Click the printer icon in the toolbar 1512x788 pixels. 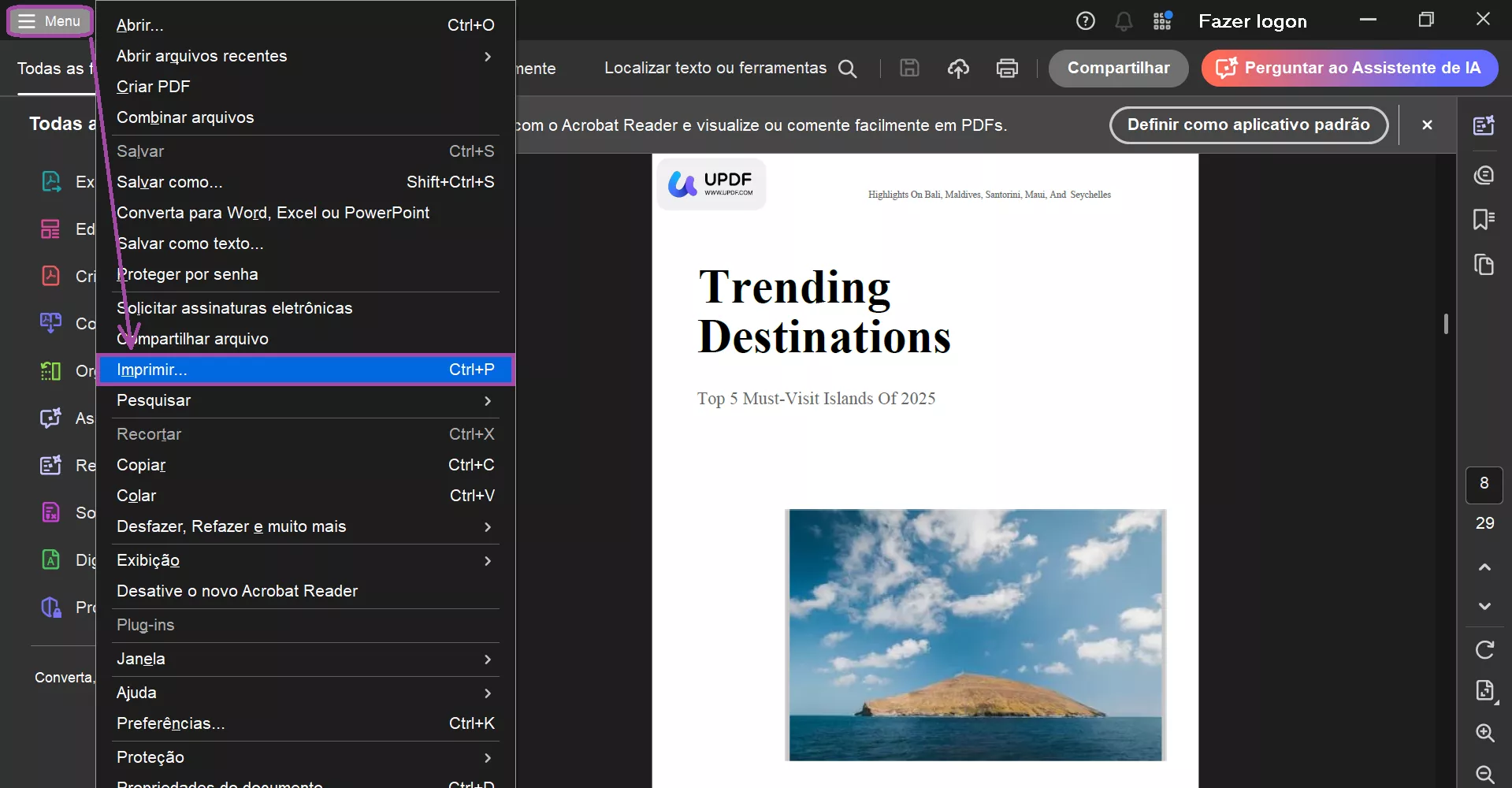tap(1007, 69)
